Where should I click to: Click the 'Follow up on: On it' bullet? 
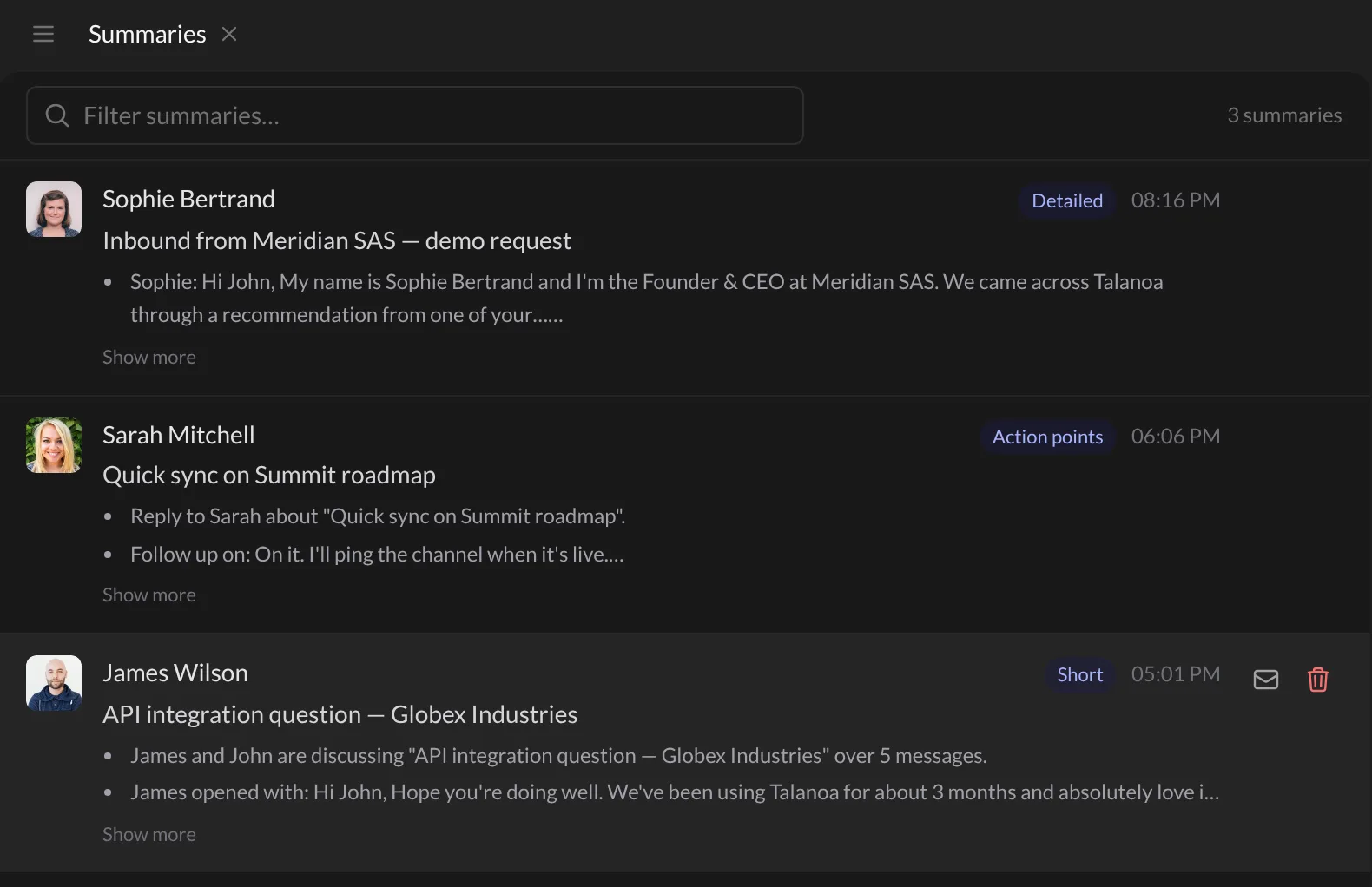377,555
